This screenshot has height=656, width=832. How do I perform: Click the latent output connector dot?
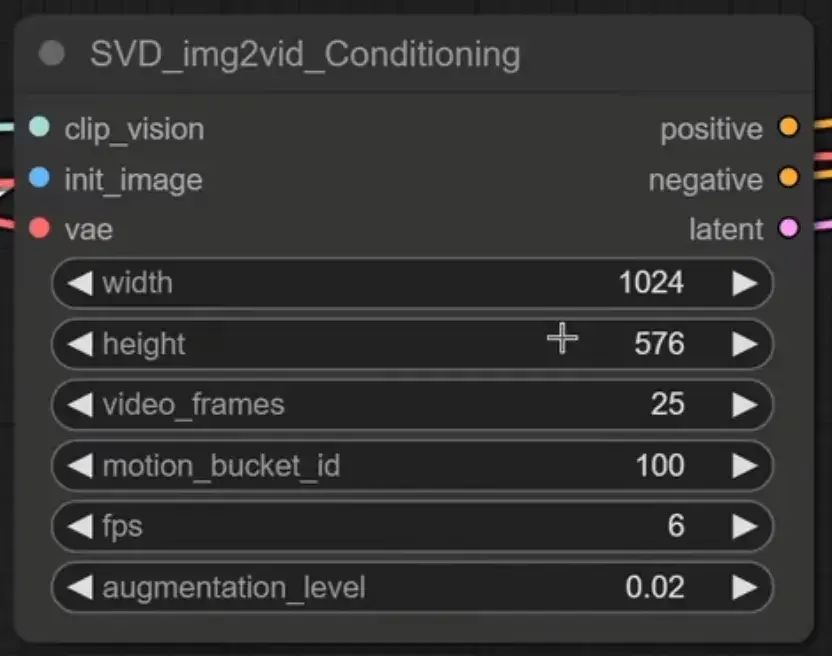coord(788,229)
